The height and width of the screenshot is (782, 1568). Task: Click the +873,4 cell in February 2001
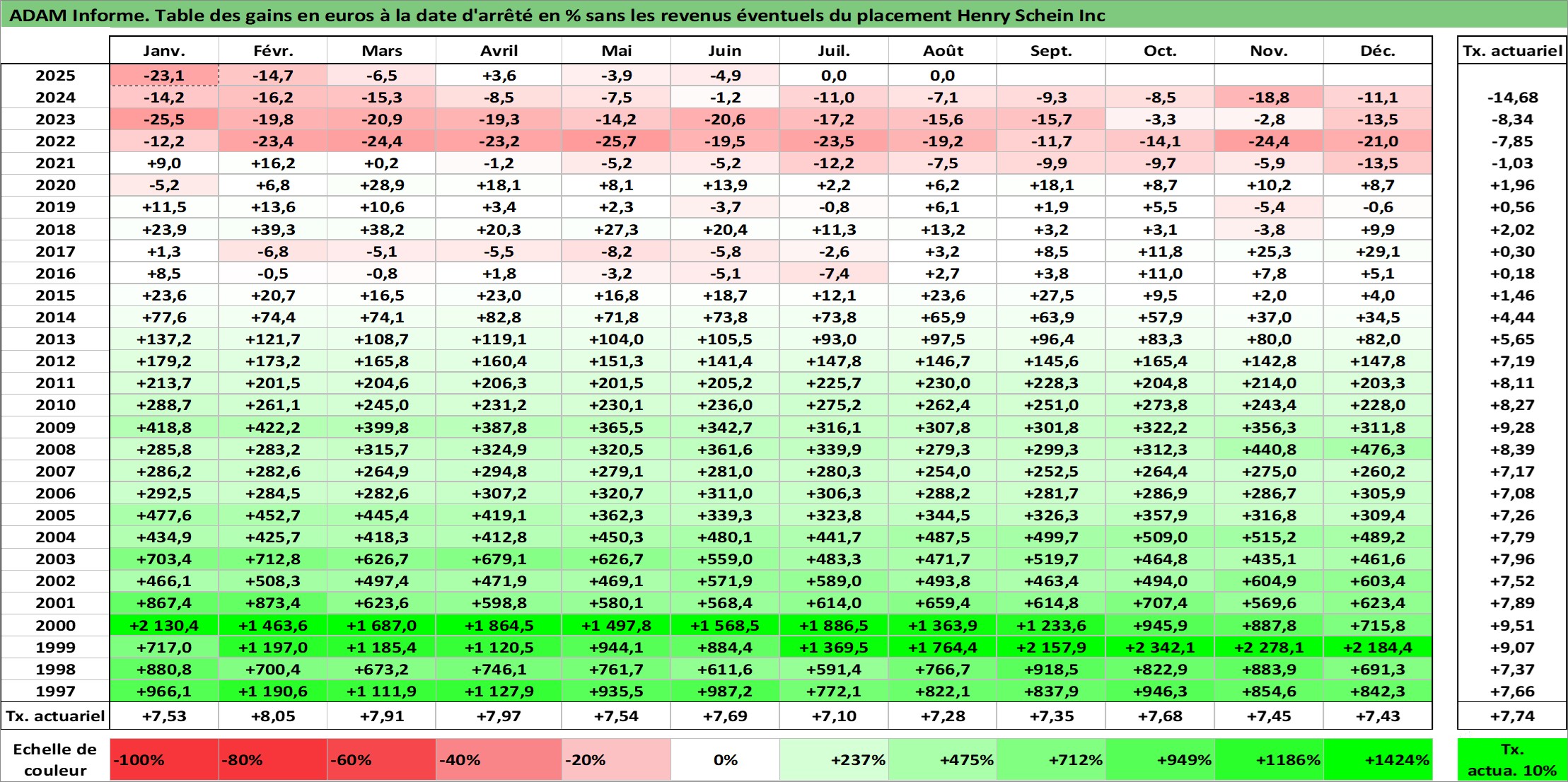coord(273,603)
